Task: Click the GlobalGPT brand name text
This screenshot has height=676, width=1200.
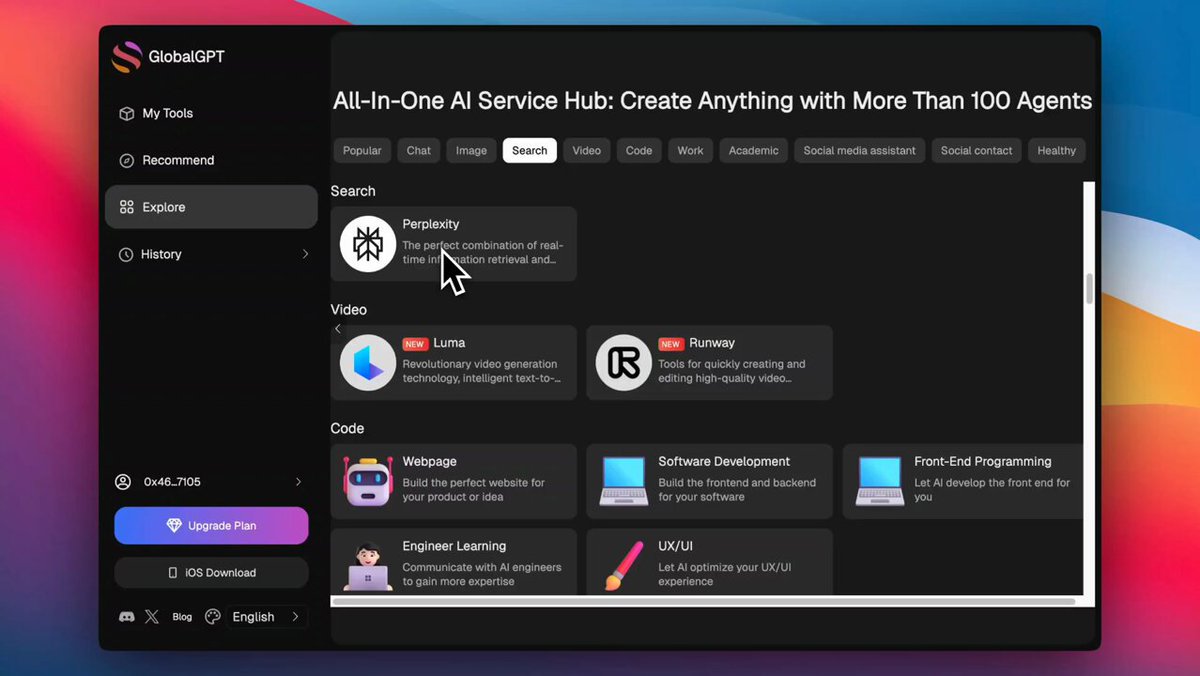Action: [x=186, y=57]
